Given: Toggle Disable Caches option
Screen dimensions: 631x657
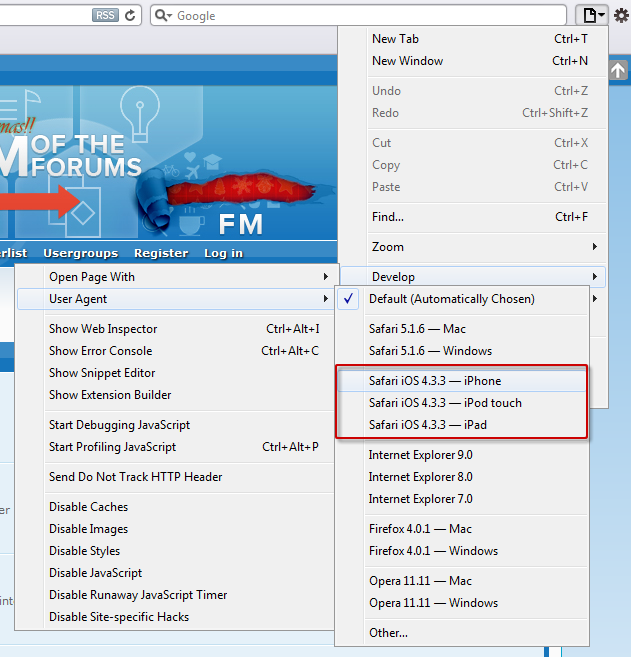Looking at the screenshot, I should pyautogui.click(x=176, y=507).
